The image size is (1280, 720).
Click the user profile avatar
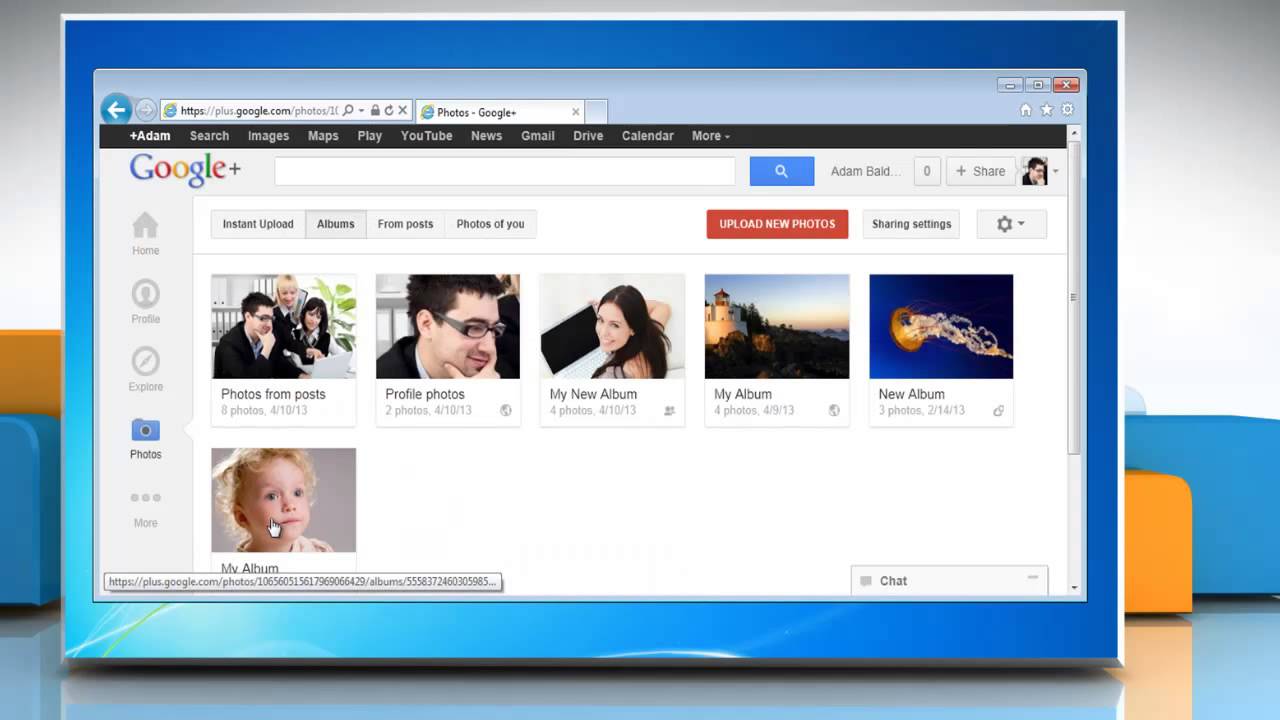coord(1034,171)
